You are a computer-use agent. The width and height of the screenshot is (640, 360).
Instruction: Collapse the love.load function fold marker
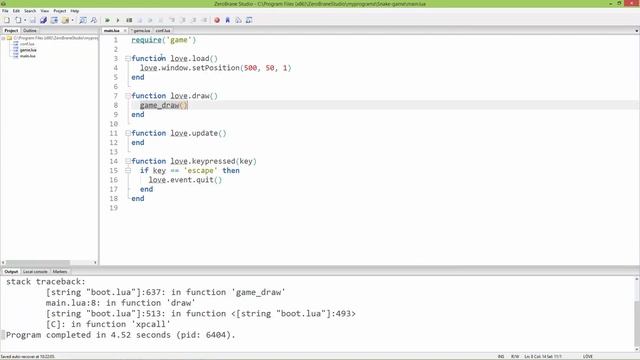click(128, 59)
